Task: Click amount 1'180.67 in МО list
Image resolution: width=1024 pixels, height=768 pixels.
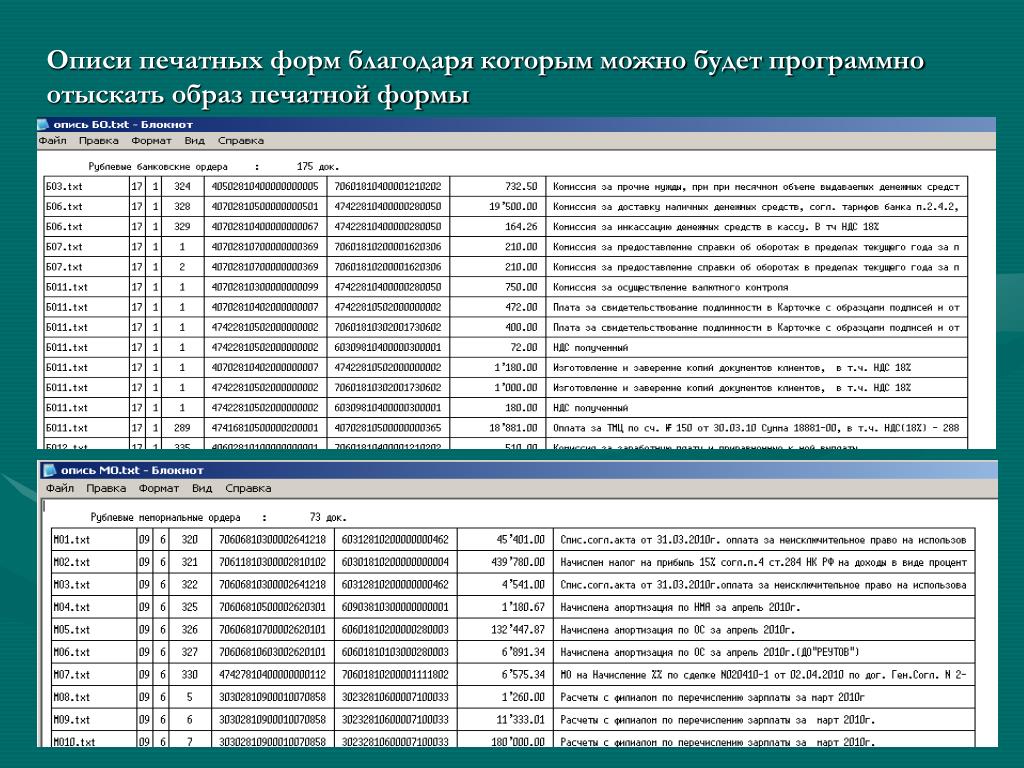Action: tap(523, 607)
